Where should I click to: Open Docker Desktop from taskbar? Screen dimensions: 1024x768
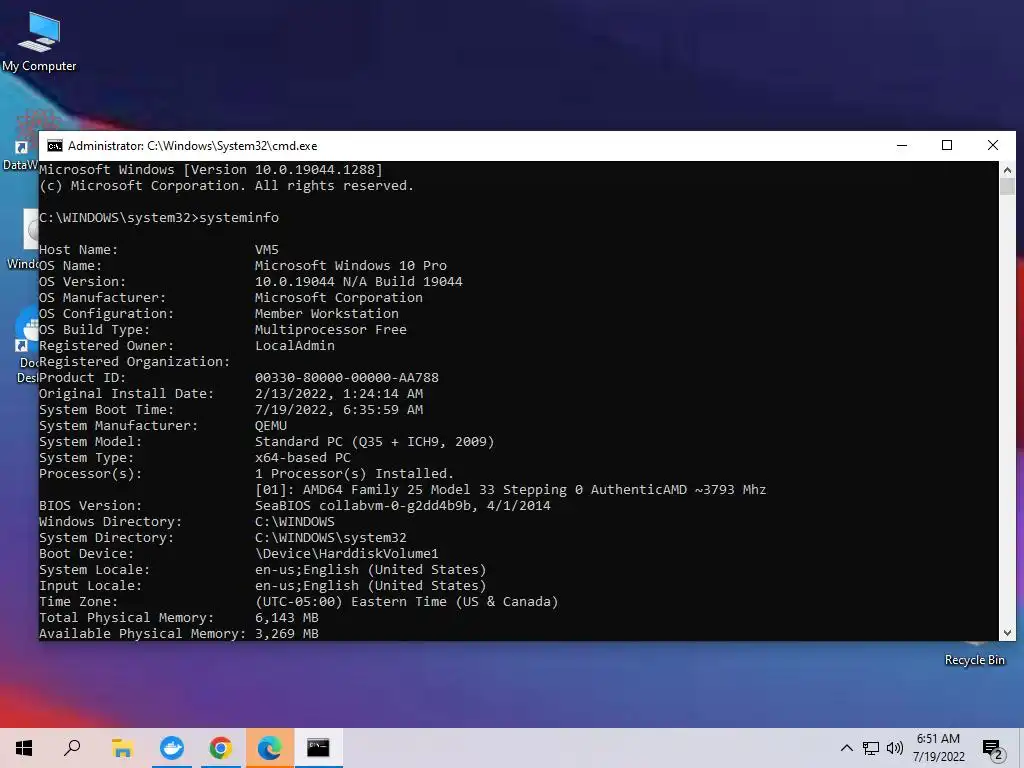point(172,747)
